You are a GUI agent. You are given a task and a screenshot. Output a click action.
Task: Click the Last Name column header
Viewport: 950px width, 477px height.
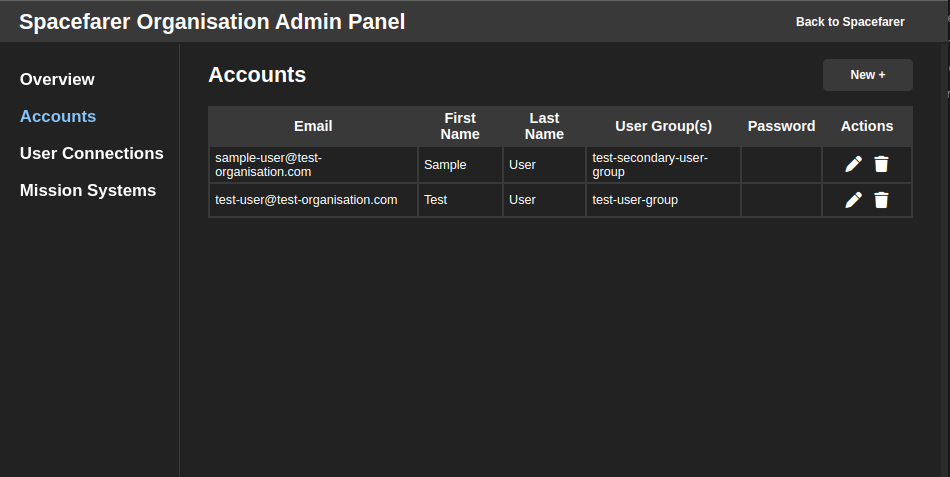pyautogui.click(x=544, y=126)
